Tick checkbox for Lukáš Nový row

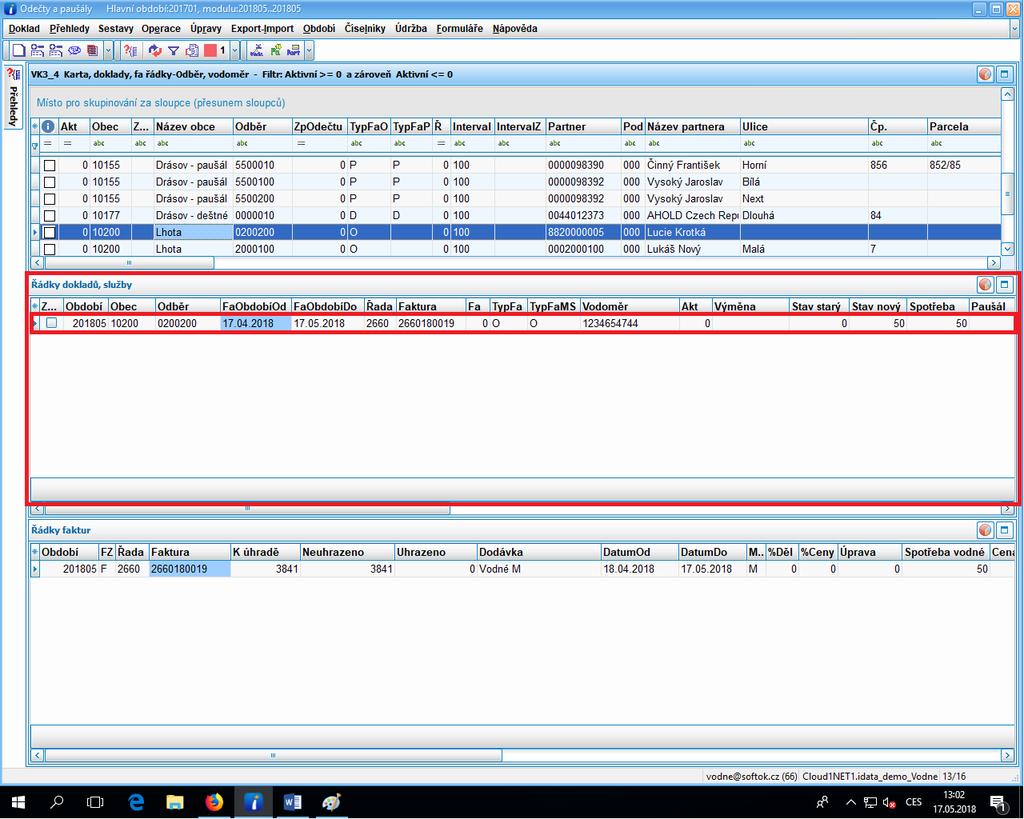point(50,249)
